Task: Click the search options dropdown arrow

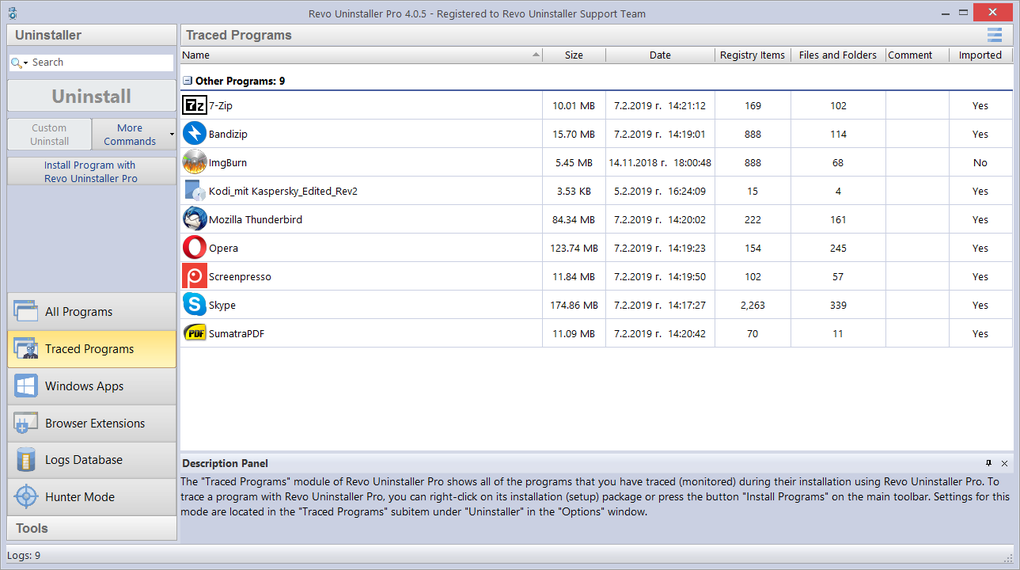Action: point(26,63)
